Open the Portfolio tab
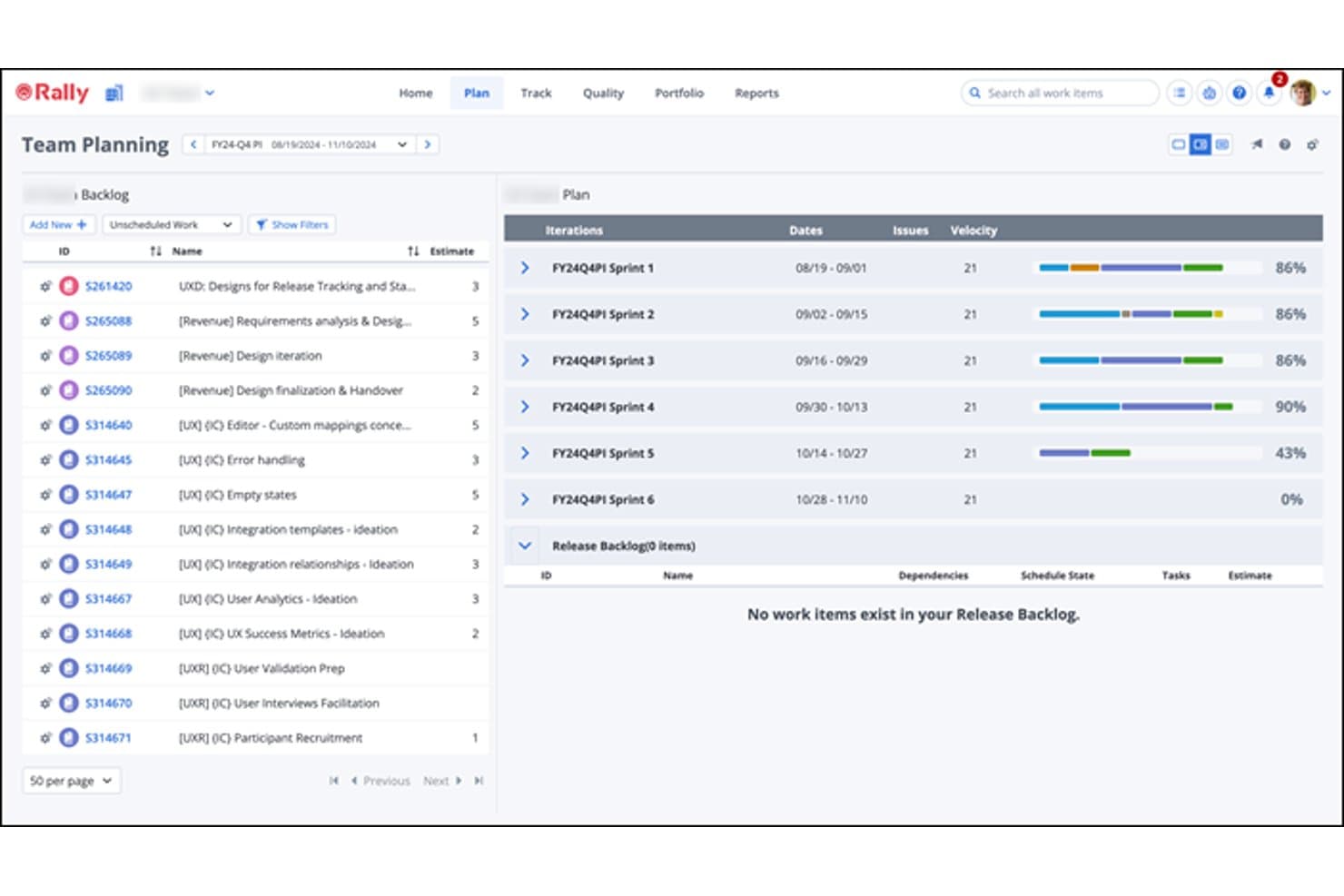This screenshot has height=896, width=1344. coord(679,93)
